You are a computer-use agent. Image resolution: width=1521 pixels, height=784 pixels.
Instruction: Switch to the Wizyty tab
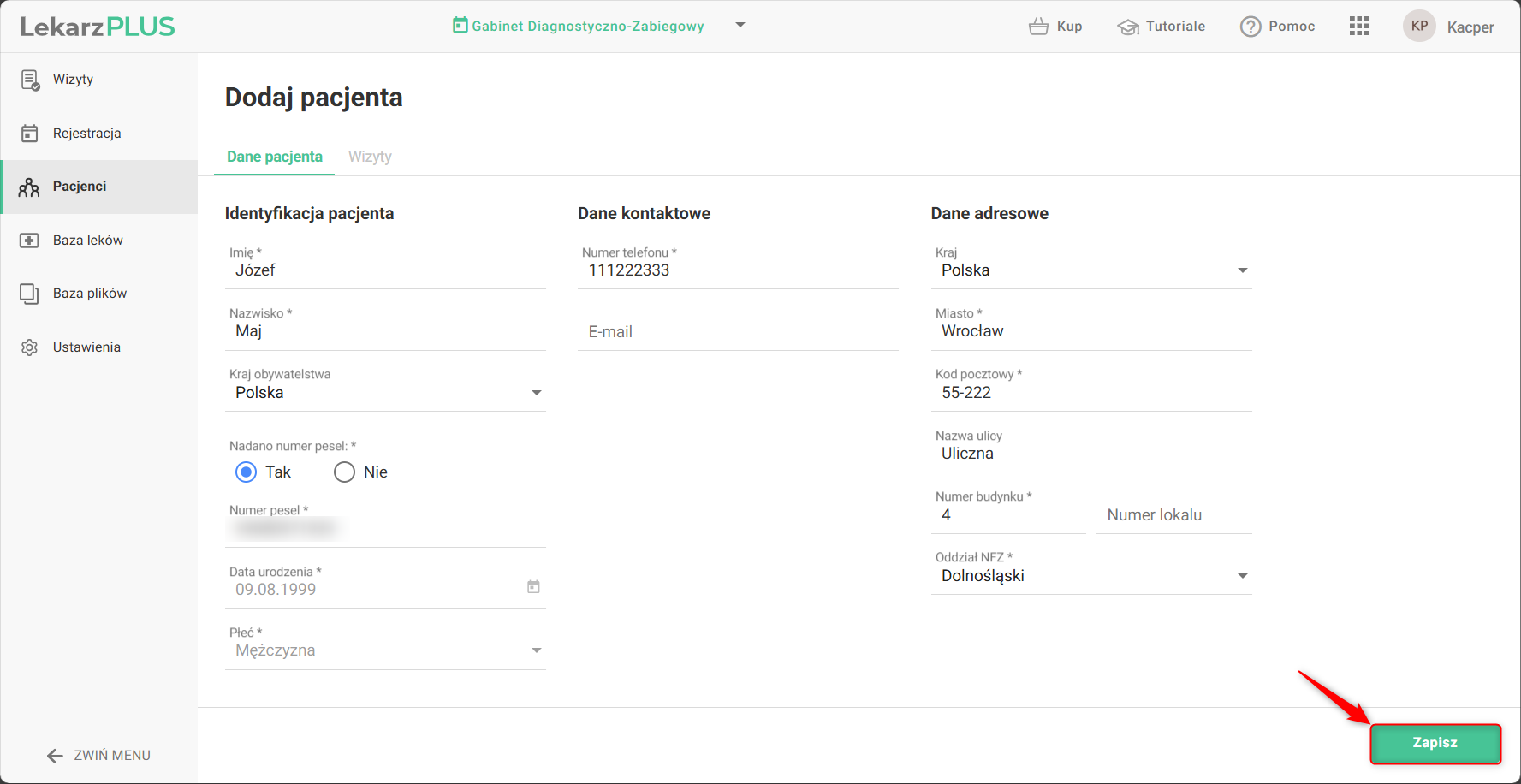click(x=370, y=157)
